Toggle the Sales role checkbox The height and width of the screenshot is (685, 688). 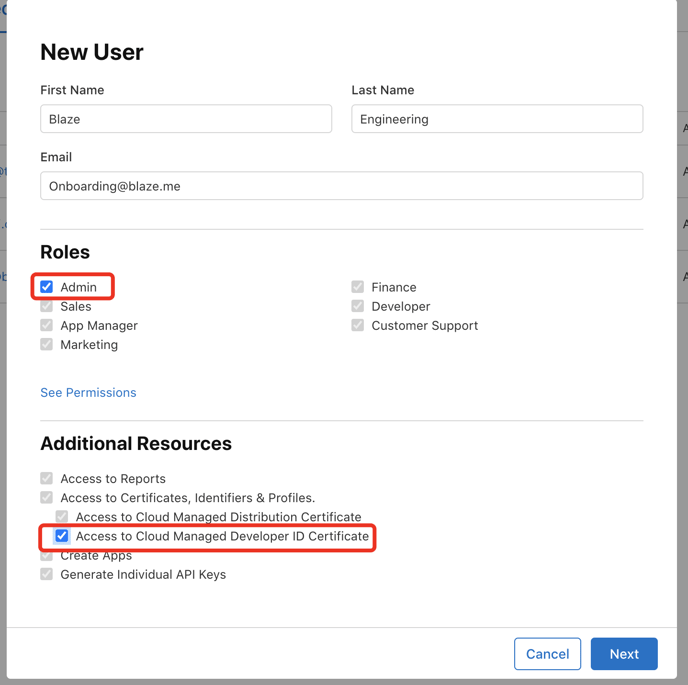tap(47, 306)
